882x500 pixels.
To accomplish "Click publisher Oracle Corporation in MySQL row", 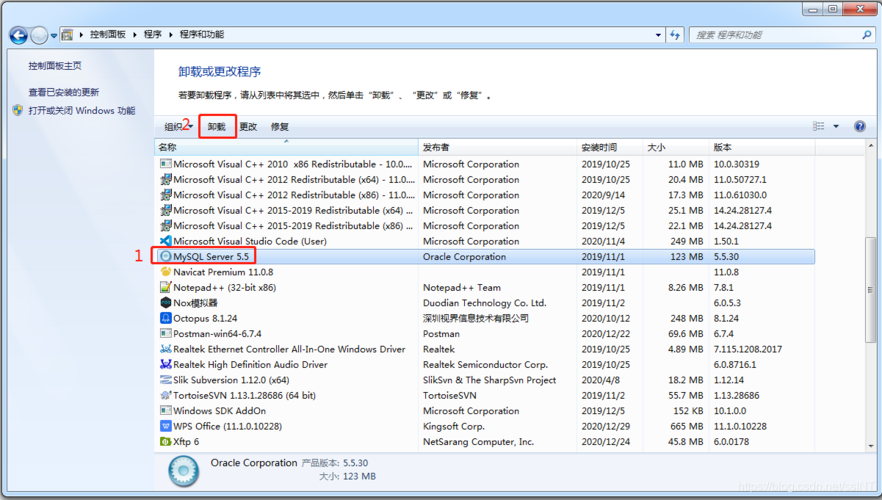I will (x=464, y=256).
